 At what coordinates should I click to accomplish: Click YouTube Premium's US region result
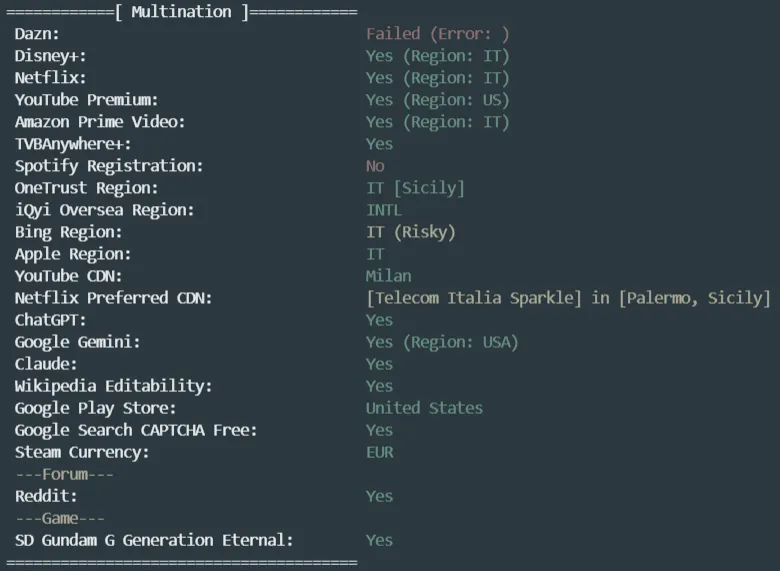(x=437, y=100)
